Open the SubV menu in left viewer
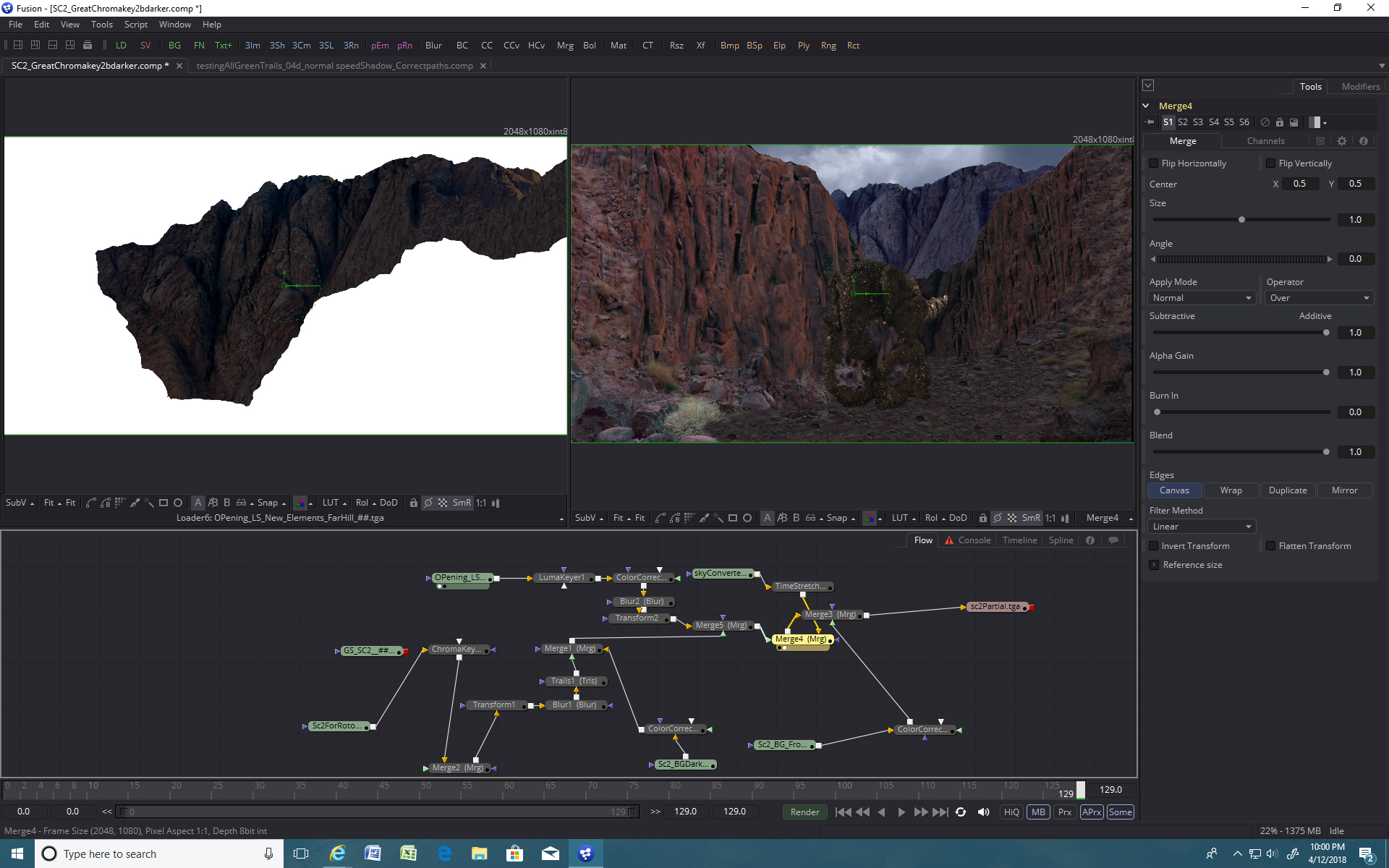The width and height of the screenshot is (1389, 868). point(20,503)
